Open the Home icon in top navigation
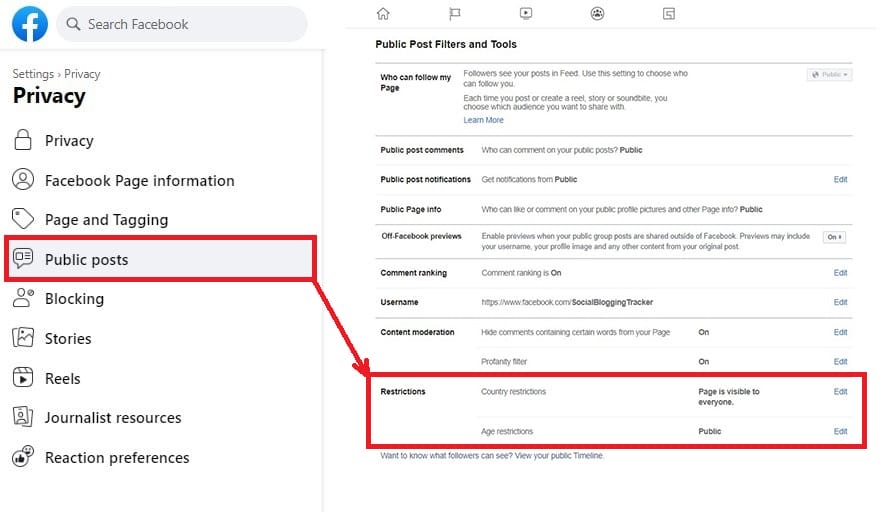 coord(383,14)
